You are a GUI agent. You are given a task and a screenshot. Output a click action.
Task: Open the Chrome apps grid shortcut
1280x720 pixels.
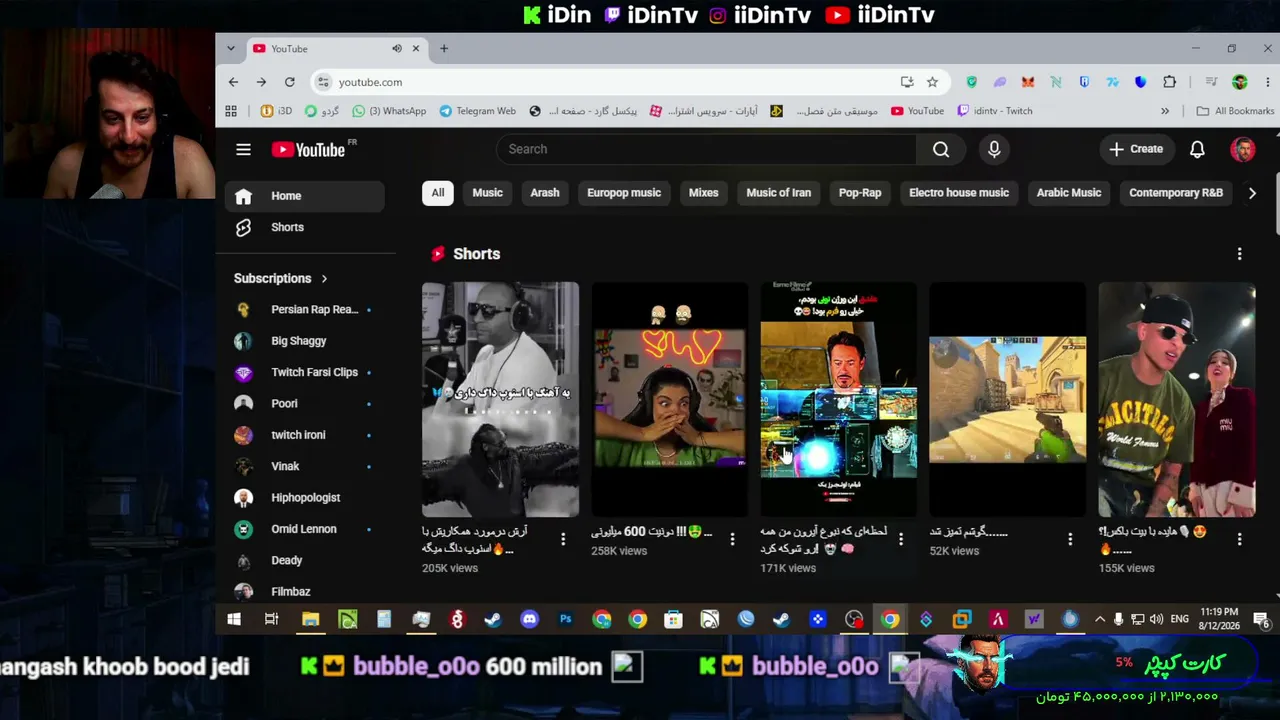[231, 111]
